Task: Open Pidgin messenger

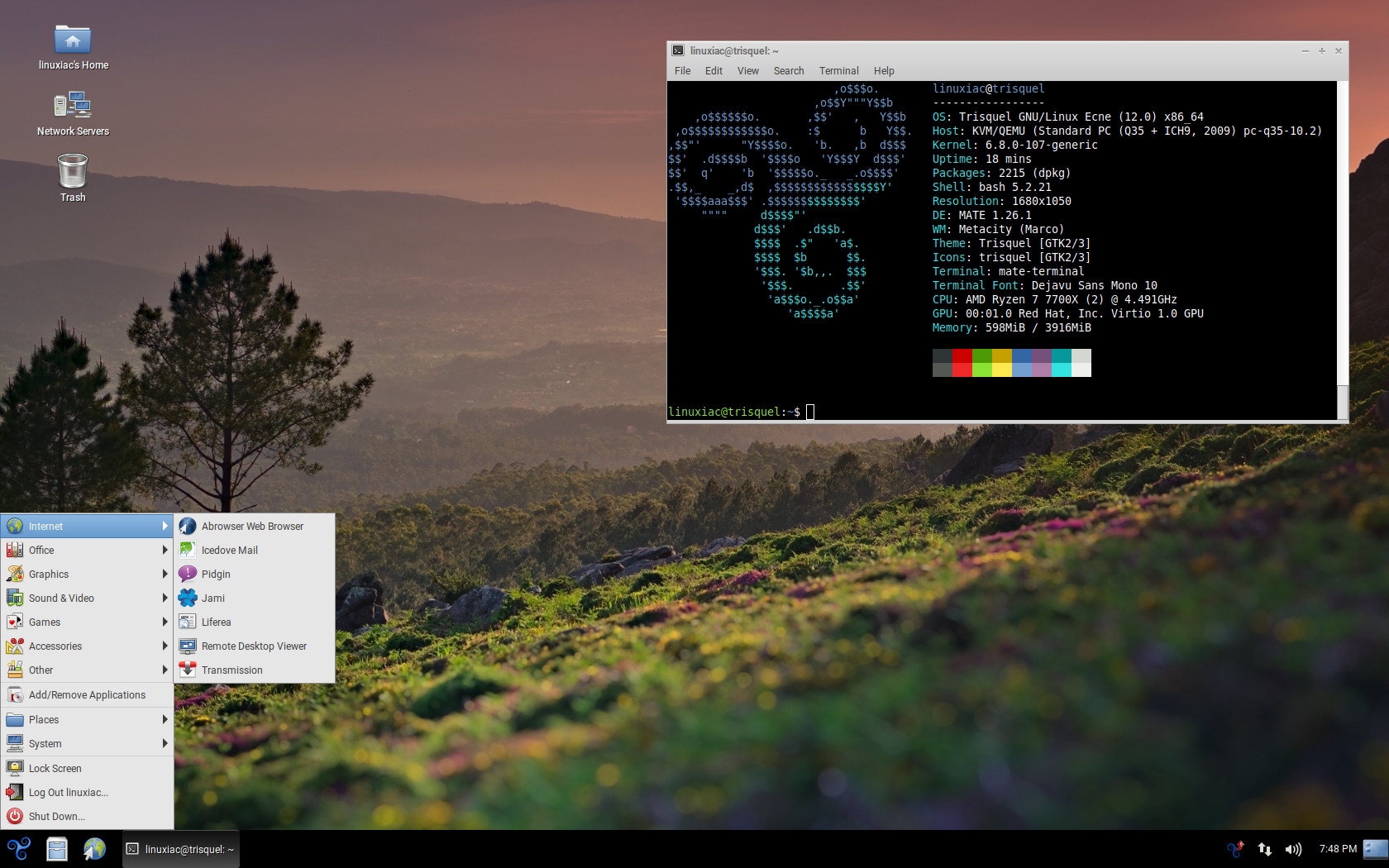Action: (216, 574)
